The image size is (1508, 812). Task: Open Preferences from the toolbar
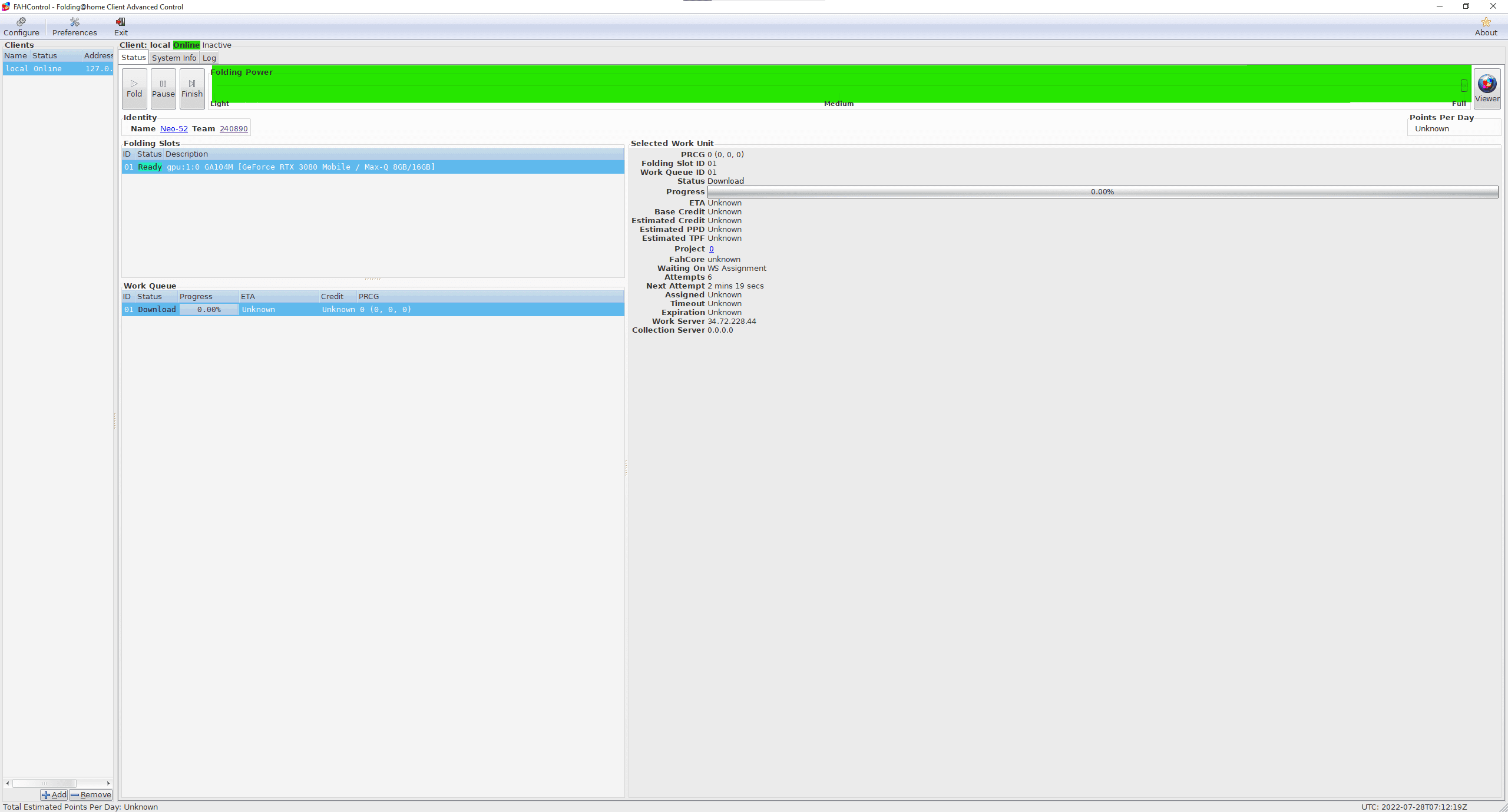click(x=74, y=27)
